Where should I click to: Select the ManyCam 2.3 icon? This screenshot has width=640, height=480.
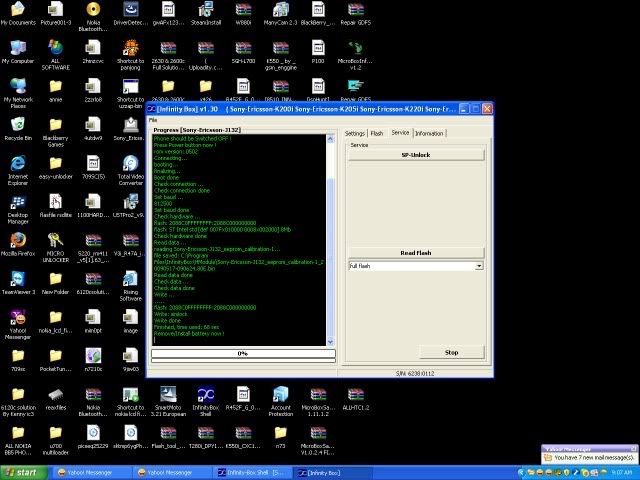coord(281,14)
